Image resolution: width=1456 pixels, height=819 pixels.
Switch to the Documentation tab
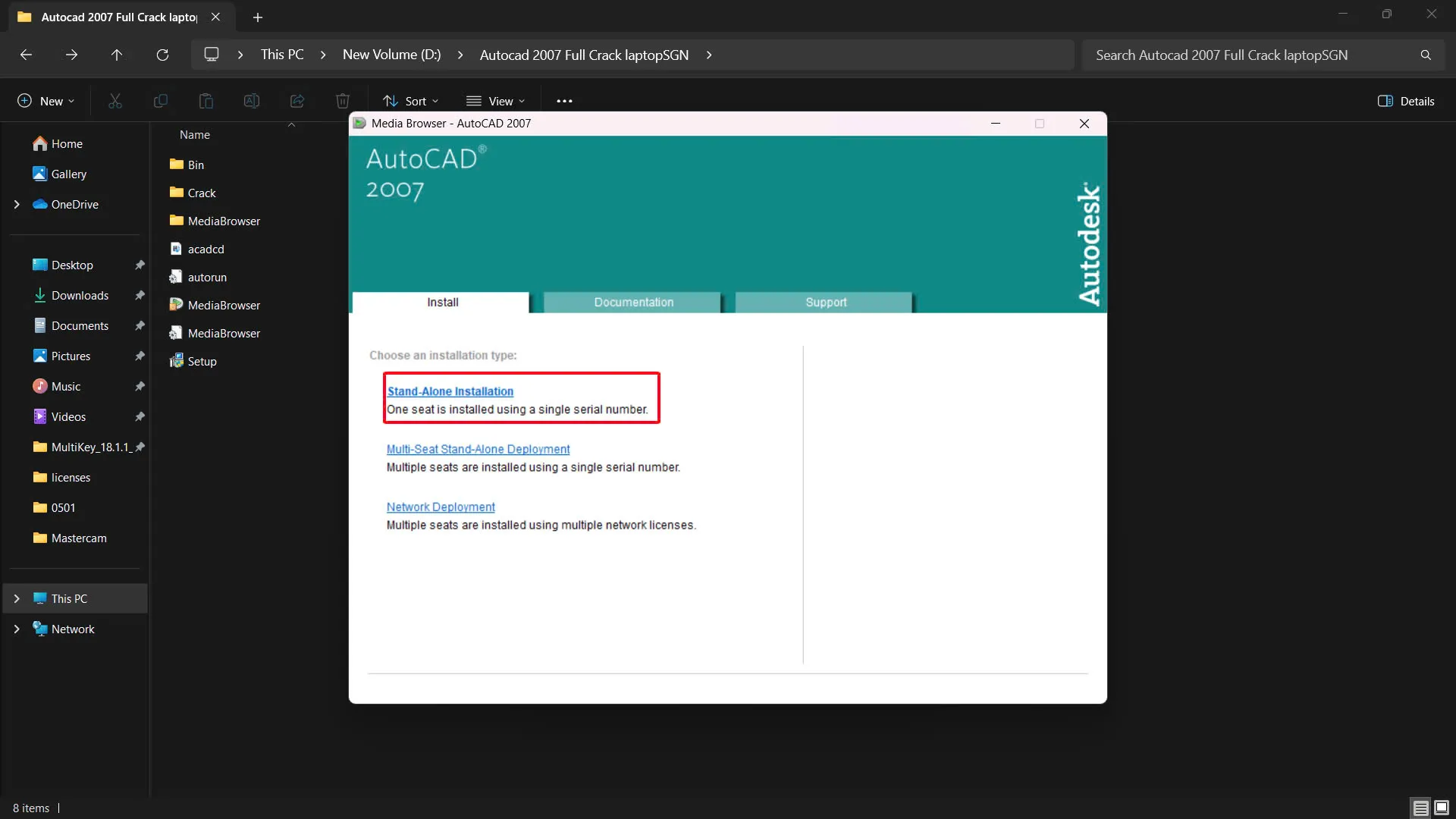point(633,302)
